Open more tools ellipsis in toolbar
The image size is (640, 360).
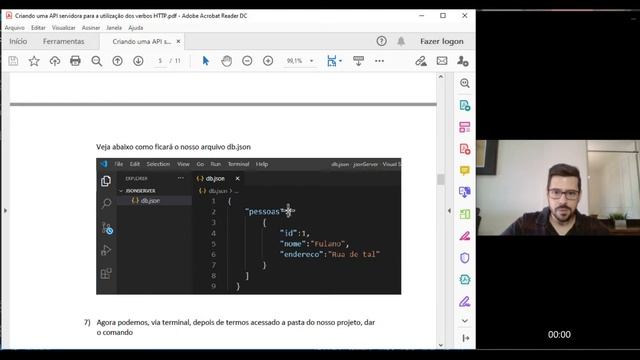click(x=380, y=61)
